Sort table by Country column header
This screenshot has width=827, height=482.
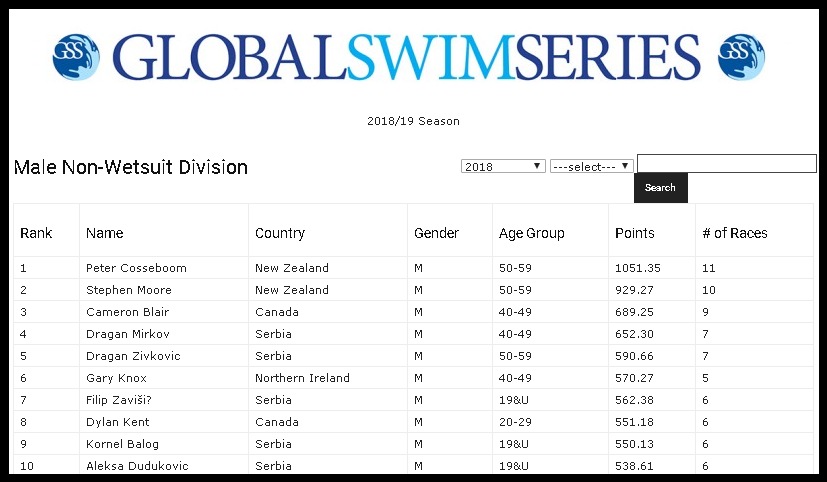(x=280, y=233)
